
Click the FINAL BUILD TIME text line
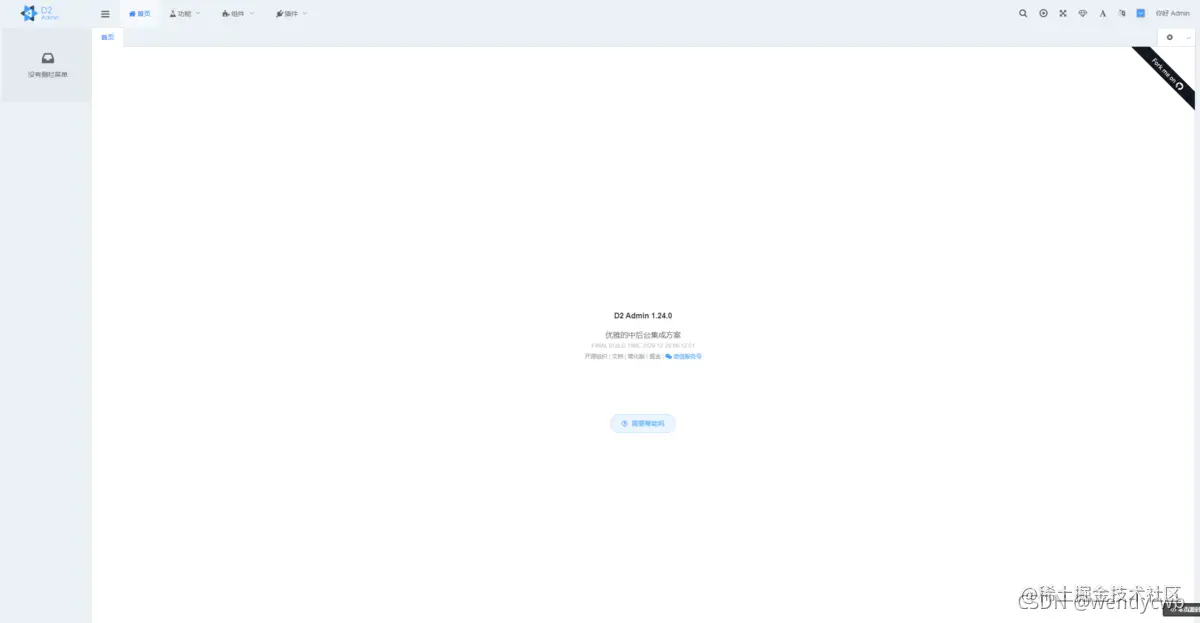[x=643, y=346]
